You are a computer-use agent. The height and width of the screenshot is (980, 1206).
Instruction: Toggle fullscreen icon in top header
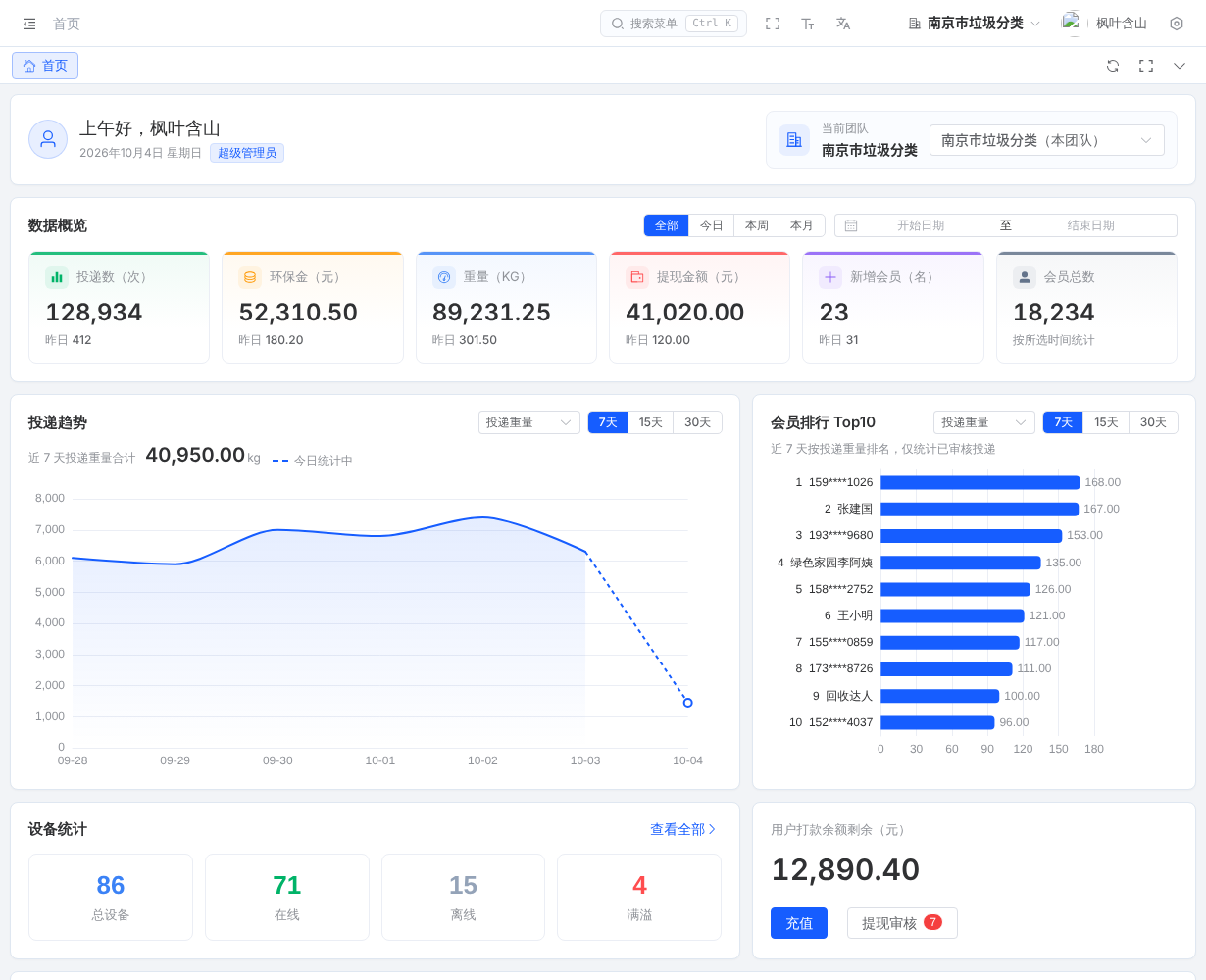(773, 24)
